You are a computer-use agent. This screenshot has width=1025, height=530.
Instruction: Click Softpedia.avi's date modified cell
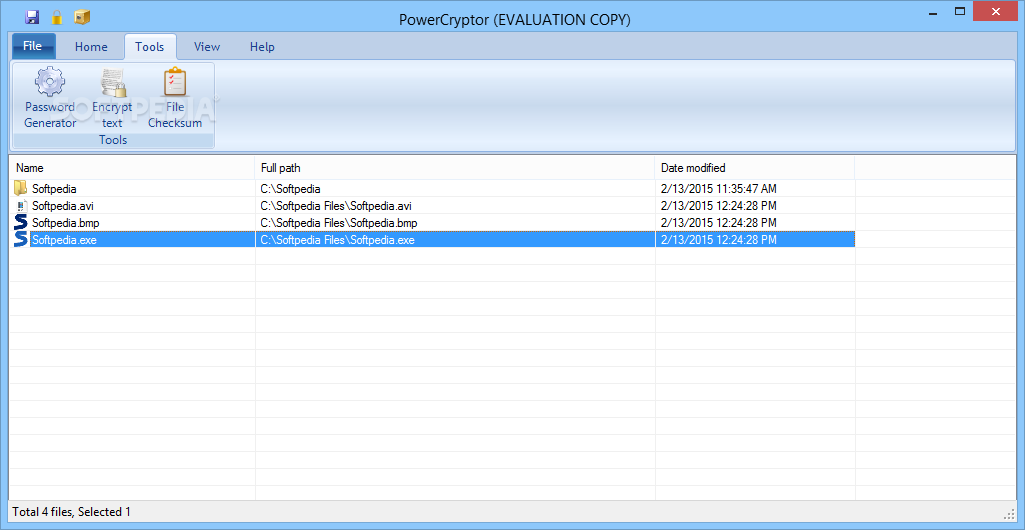[x=755, y=206]
